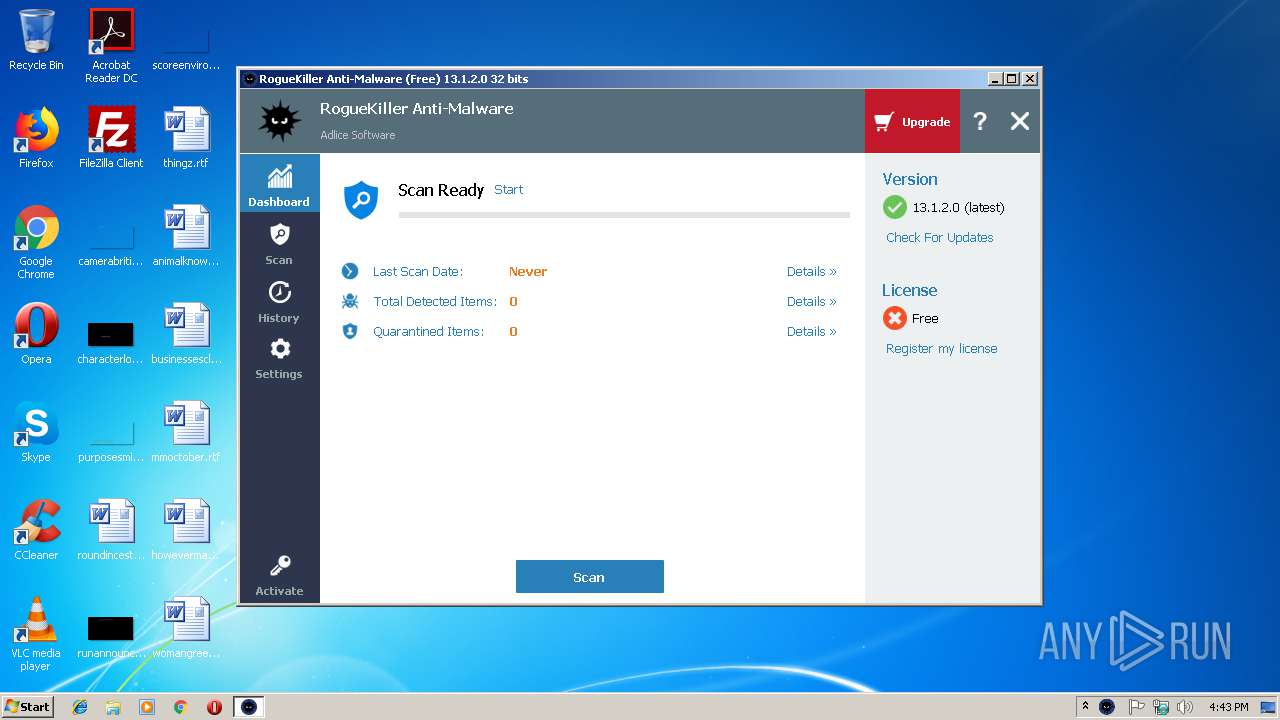The width and height of the screenshot is (1280, 720).
Task: Click the green version checkmark icon
Action: (895, 207)
